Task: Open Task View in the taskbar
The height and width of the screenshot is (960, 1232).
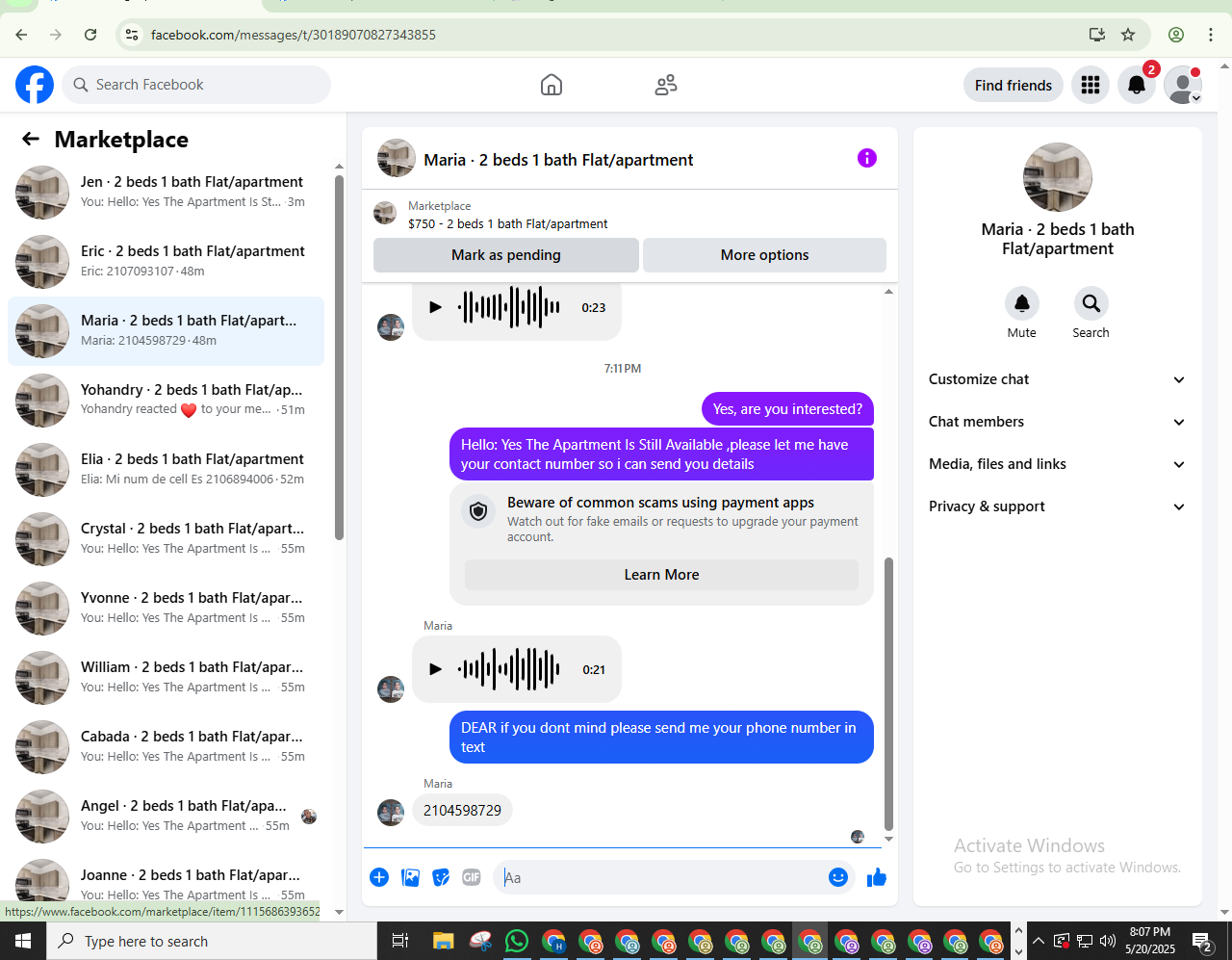Action: [400, 941]
